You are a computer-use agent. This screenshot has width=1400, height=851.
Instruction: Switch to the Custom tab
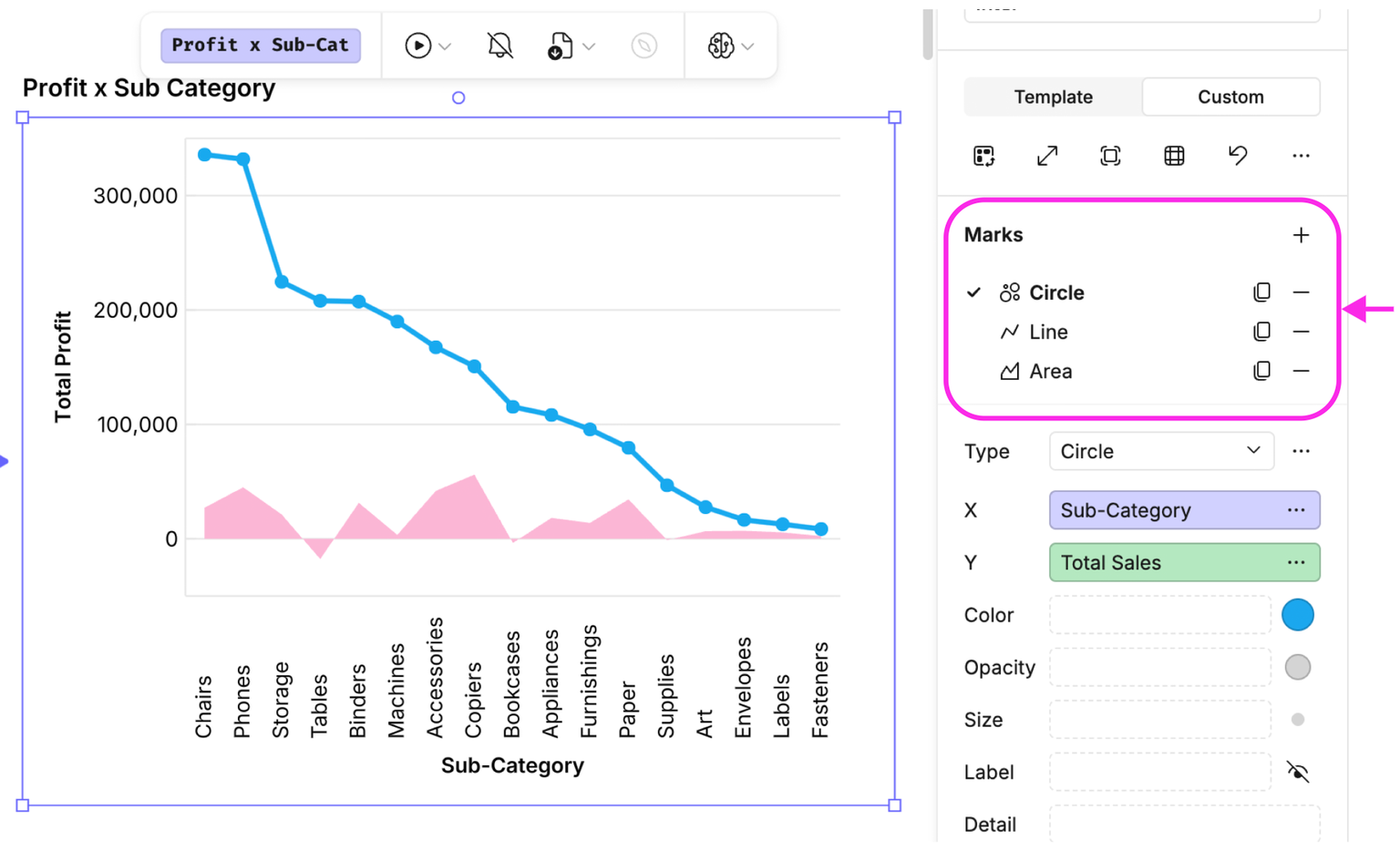point(1230,97)
